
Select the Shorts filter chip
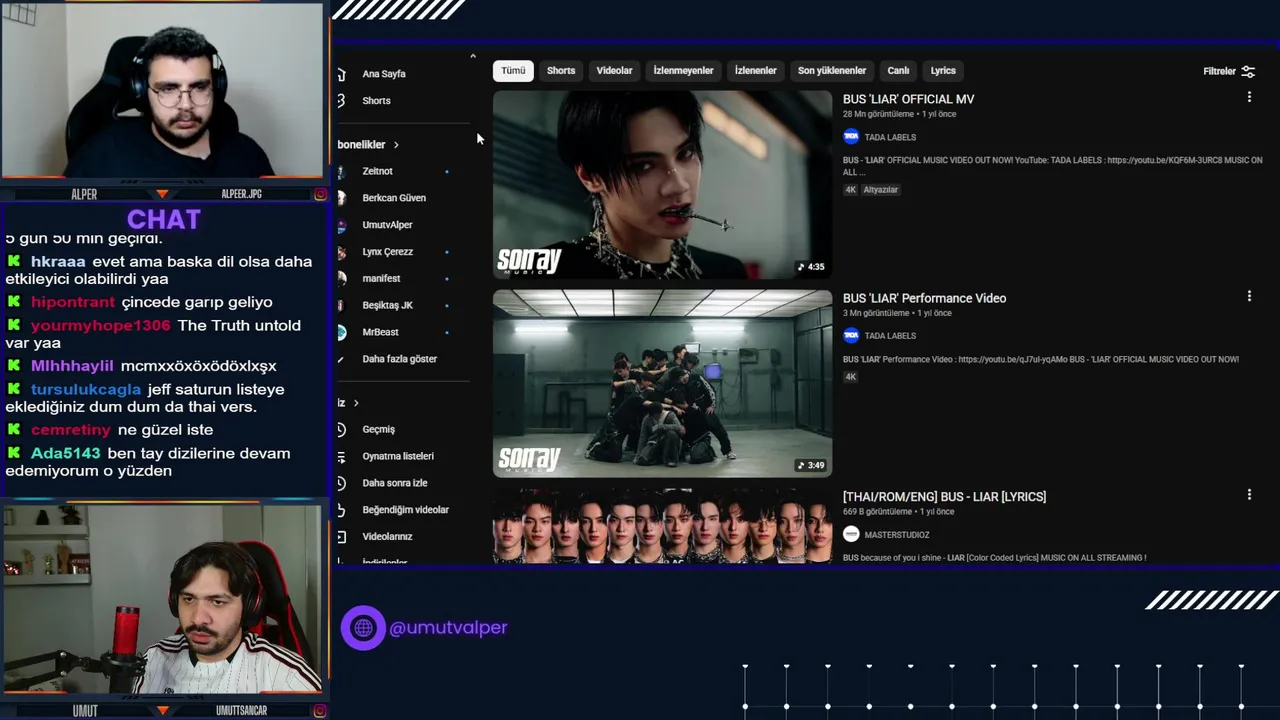coord(561,71)
